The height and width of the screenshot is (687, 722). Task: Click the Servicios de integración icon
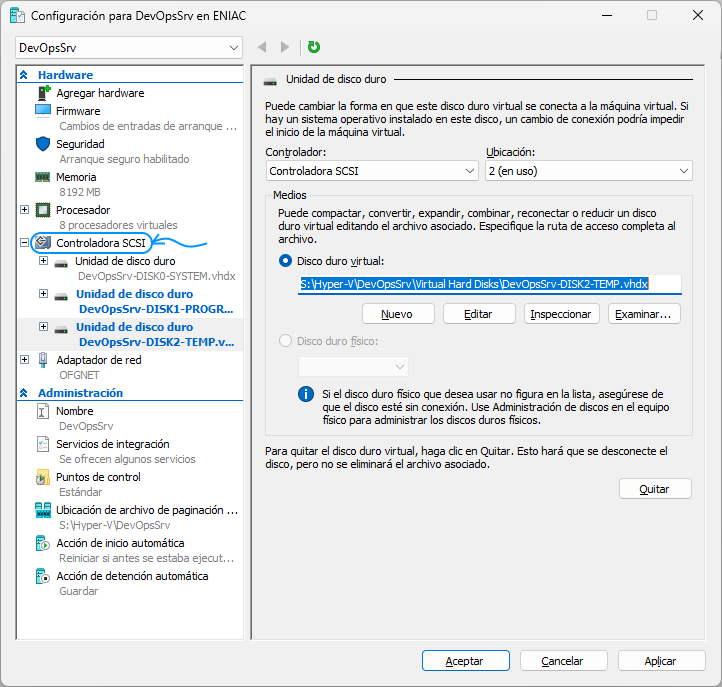43,444
